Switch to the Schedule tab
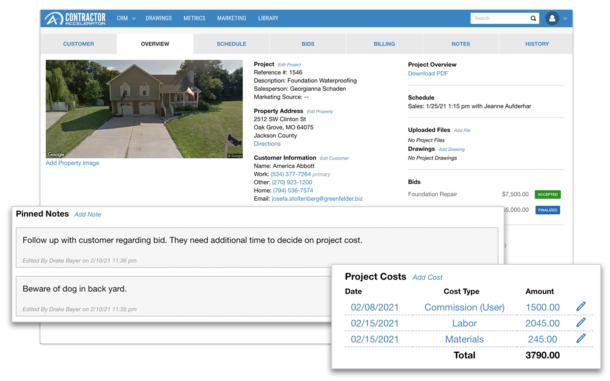Viewport: 610px width, 381px height. [x=231, y=44]
